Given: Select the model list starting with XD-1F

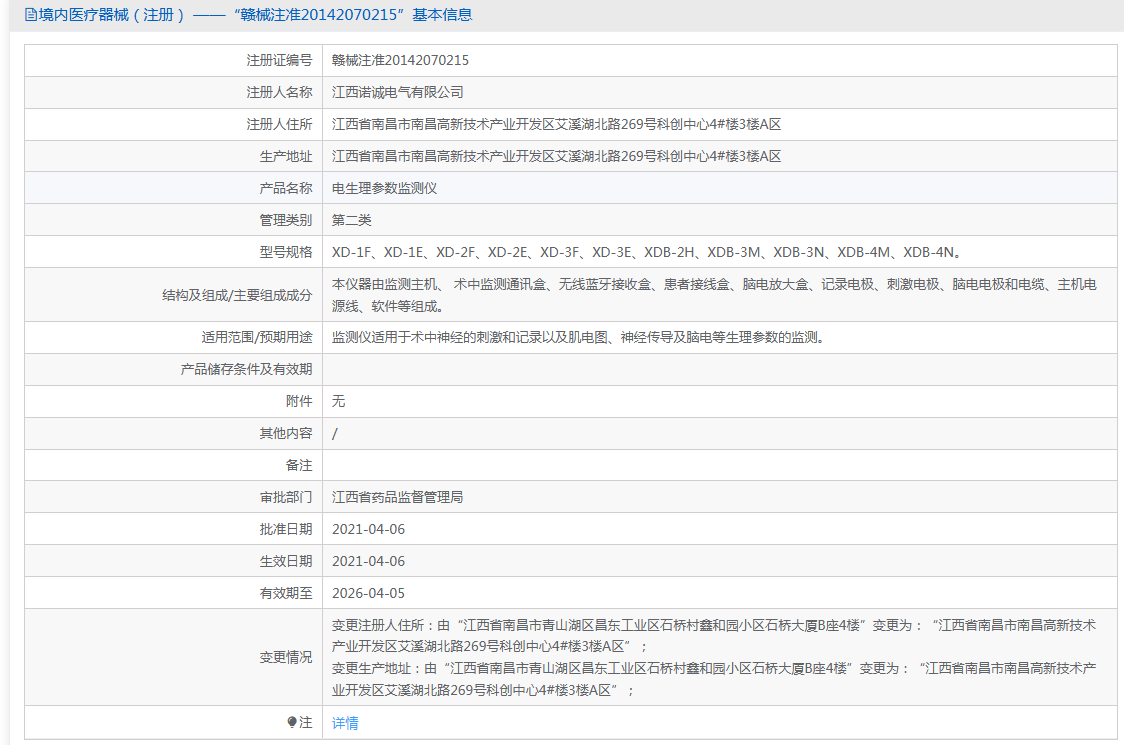Looking at the screenshot, I should 646,252.
